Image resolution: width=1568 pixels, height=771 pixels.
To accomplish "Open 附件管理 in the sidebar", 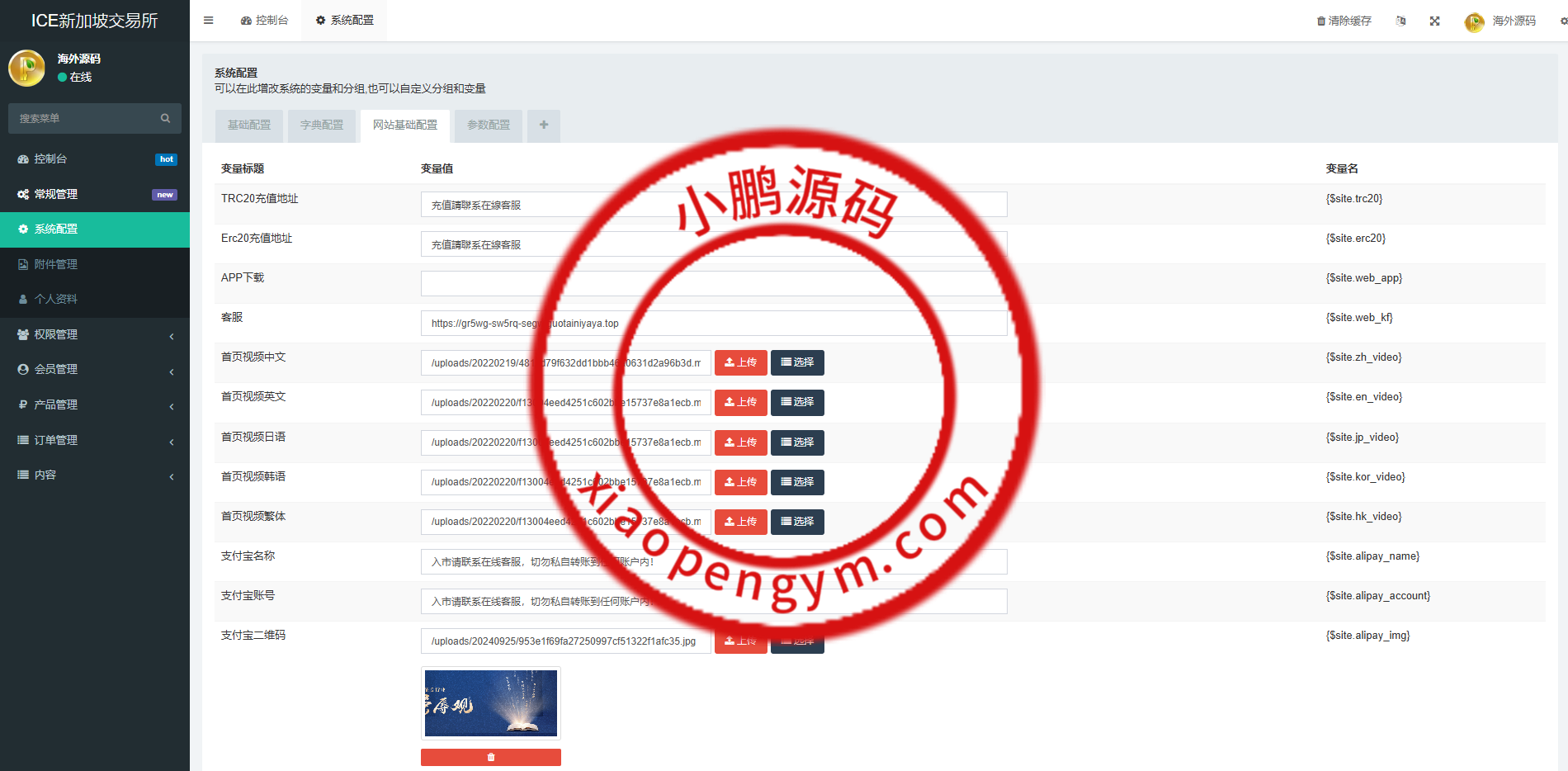I will [56, 264].
